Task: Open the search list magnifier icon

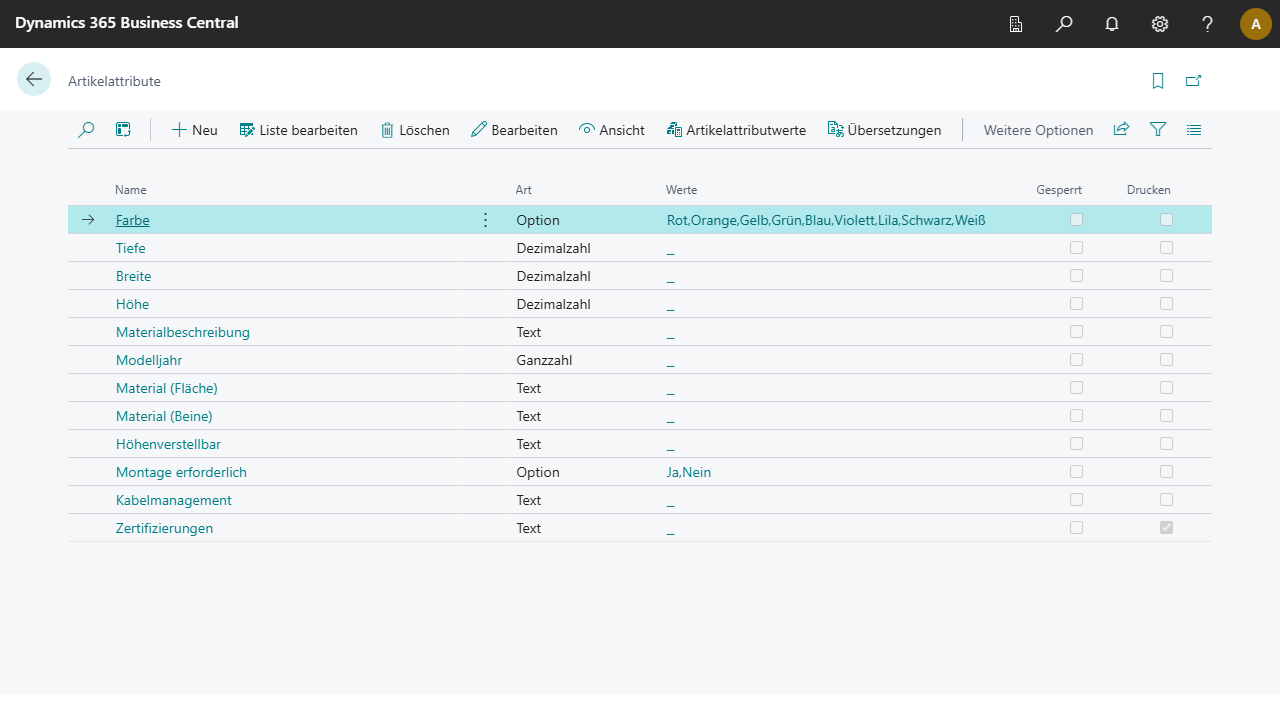Action: click(86, 130)
